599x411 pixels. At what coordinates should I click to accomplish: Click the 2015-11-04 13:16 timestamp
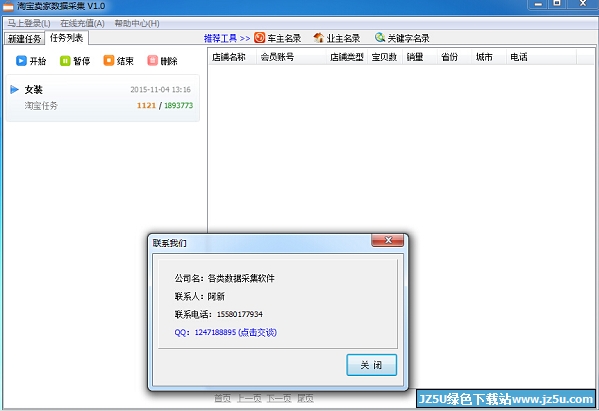160,89
